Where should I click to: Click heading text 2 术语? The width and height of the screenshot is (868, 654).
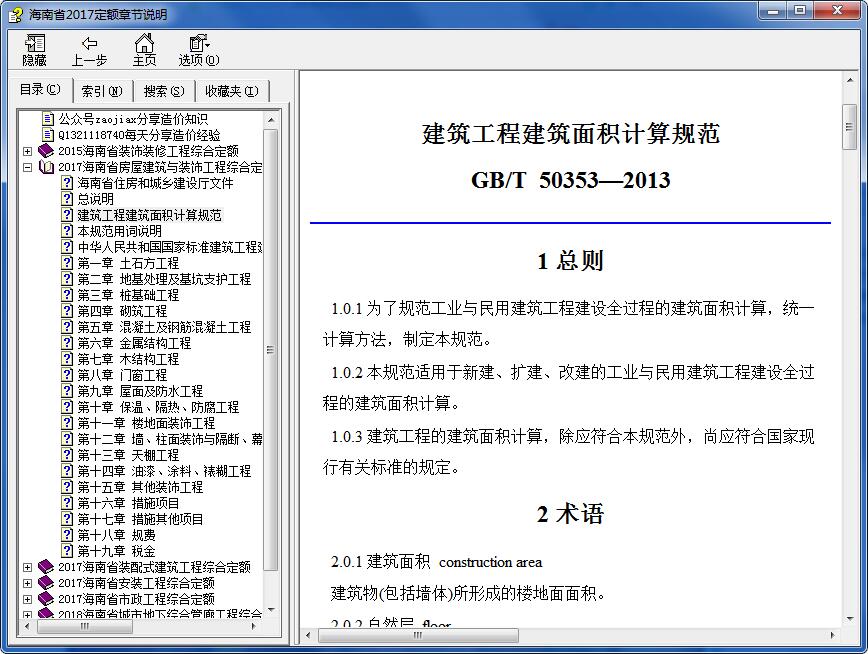pos(570,514)
